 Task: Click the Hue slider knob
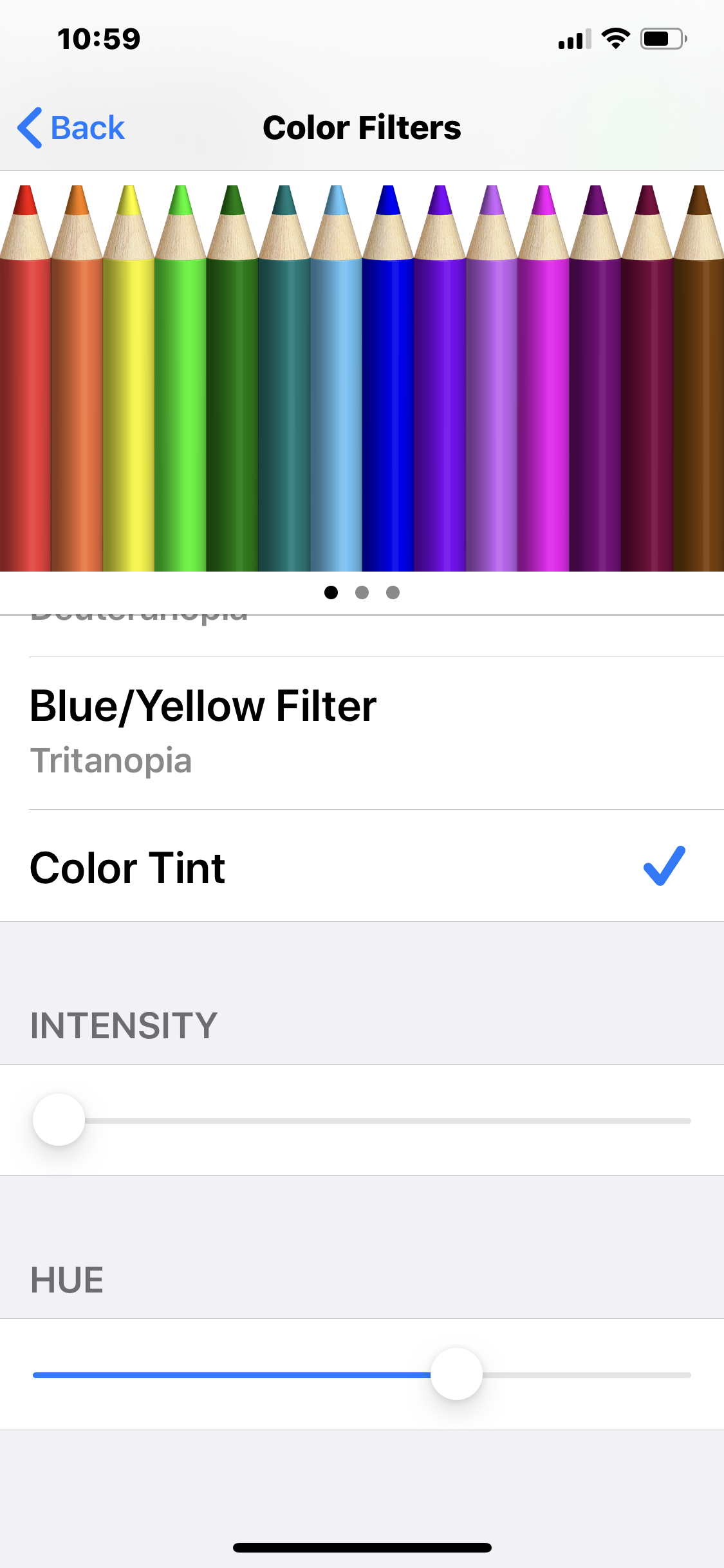456,1374
